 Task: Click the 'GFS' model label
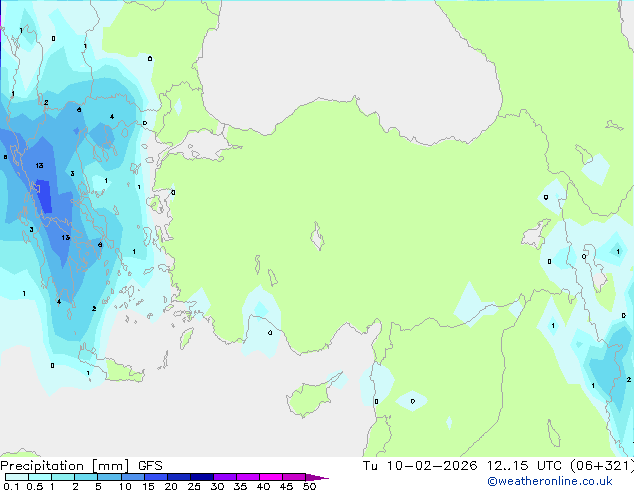[150, 466]
